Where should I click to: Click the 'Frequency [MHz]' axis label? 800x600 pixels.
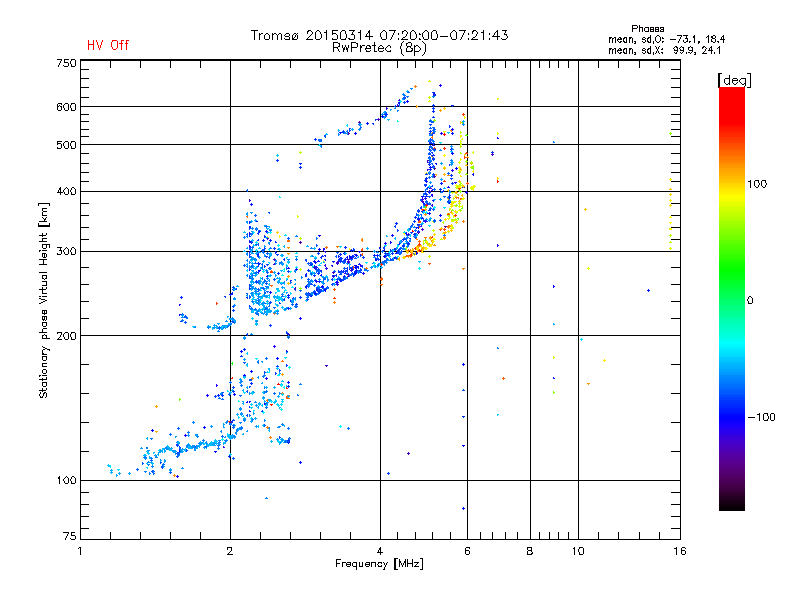380,564
